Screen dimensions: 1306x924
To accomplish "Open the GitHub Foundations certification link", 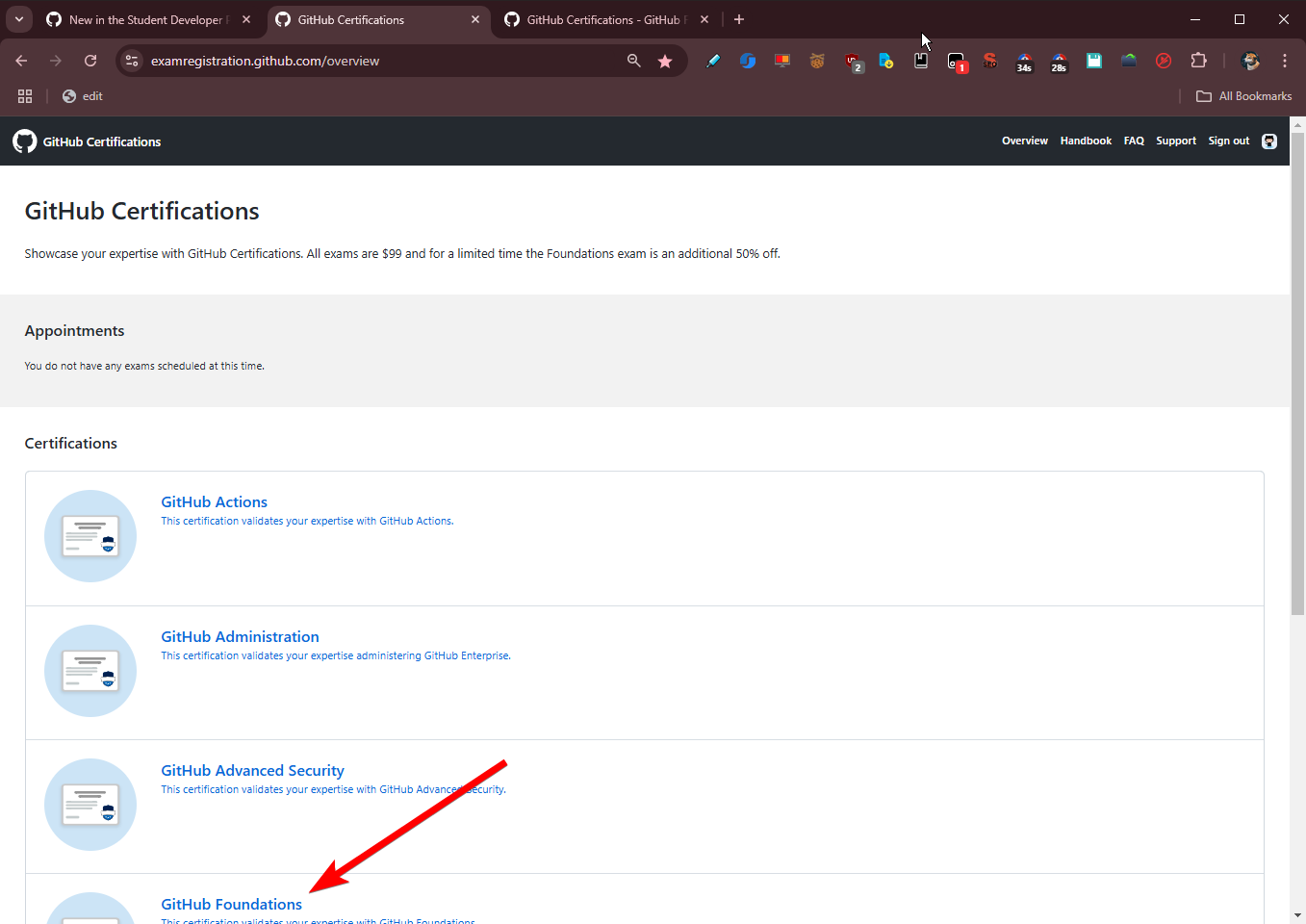I will [x=231, y=905].
